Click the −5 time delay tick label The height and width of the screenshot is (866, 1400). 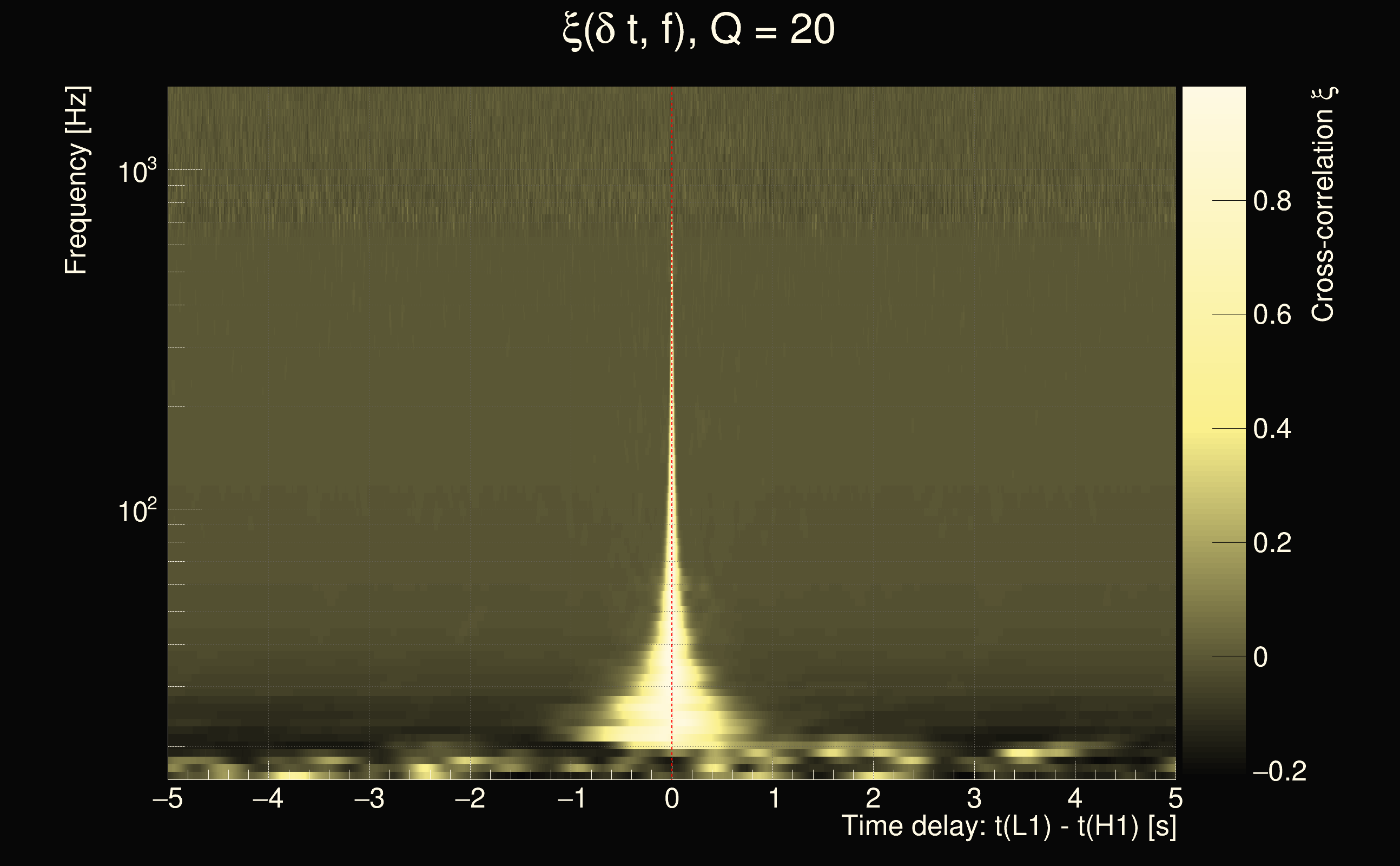click(x=167, y=798)
